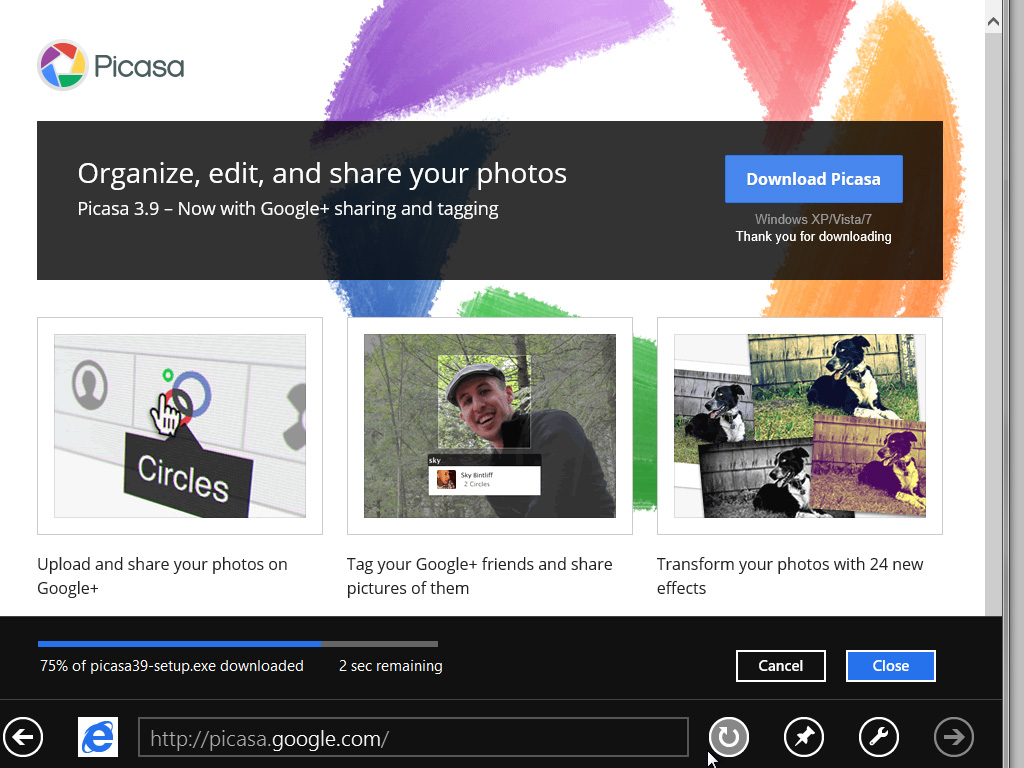1024x768 pixels.
Task: Refresh the Picasa page
Action: tap(728, 737)
